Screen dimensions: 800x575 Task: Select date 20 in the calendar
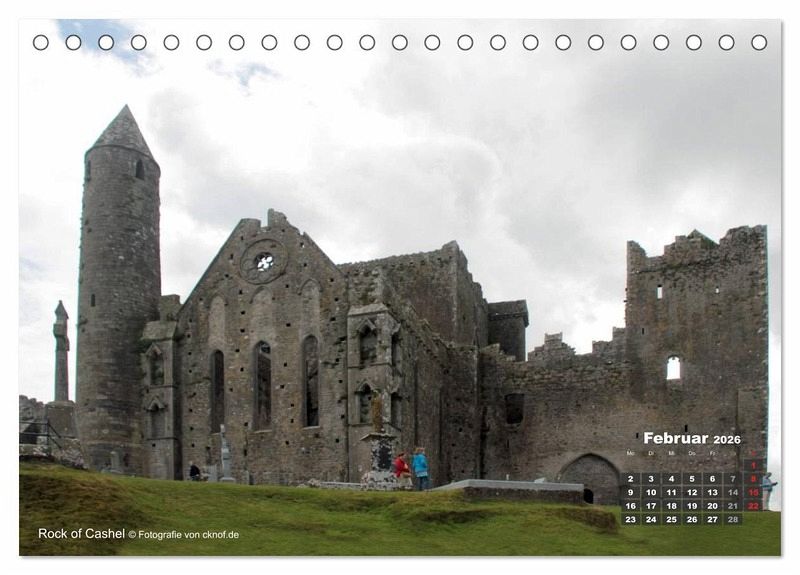[712, 506]
